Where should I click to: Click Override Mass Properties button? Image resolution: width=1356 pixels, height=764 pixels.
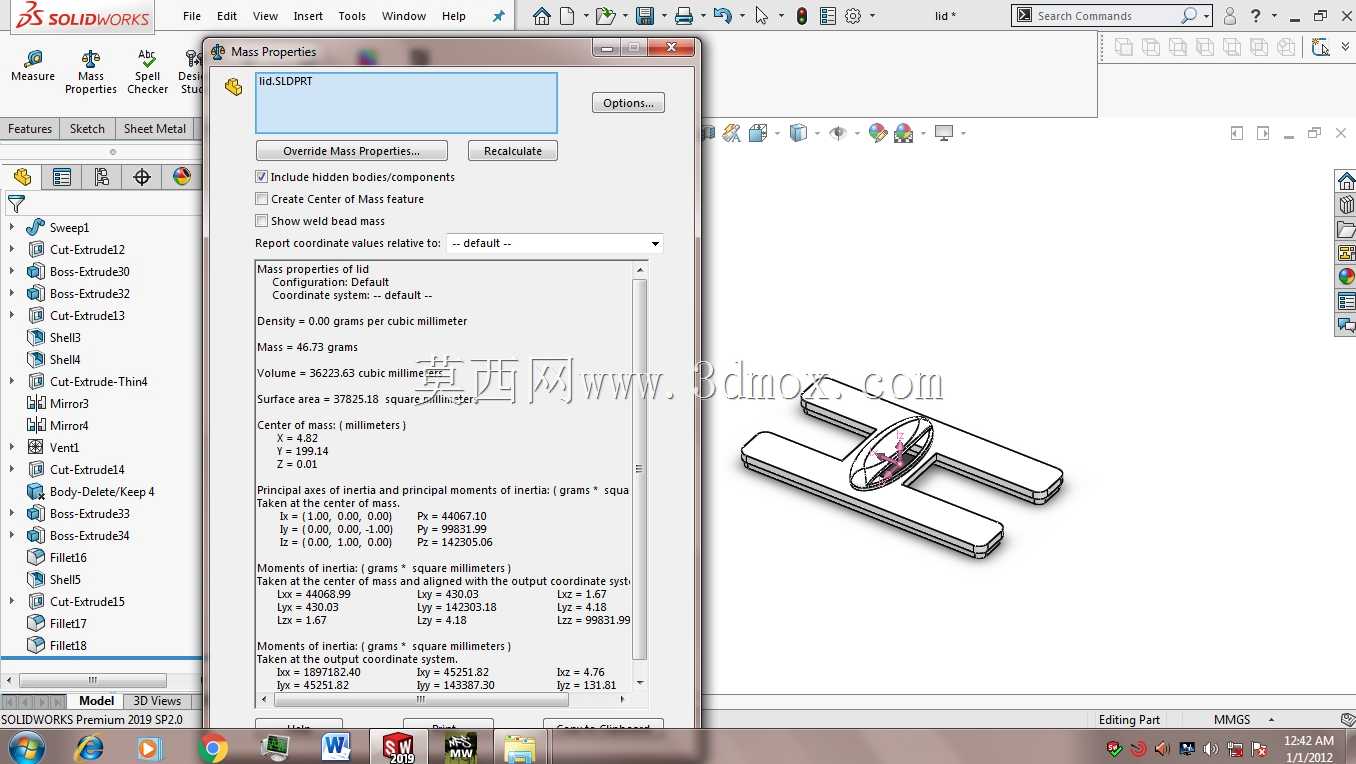point(351,151)
